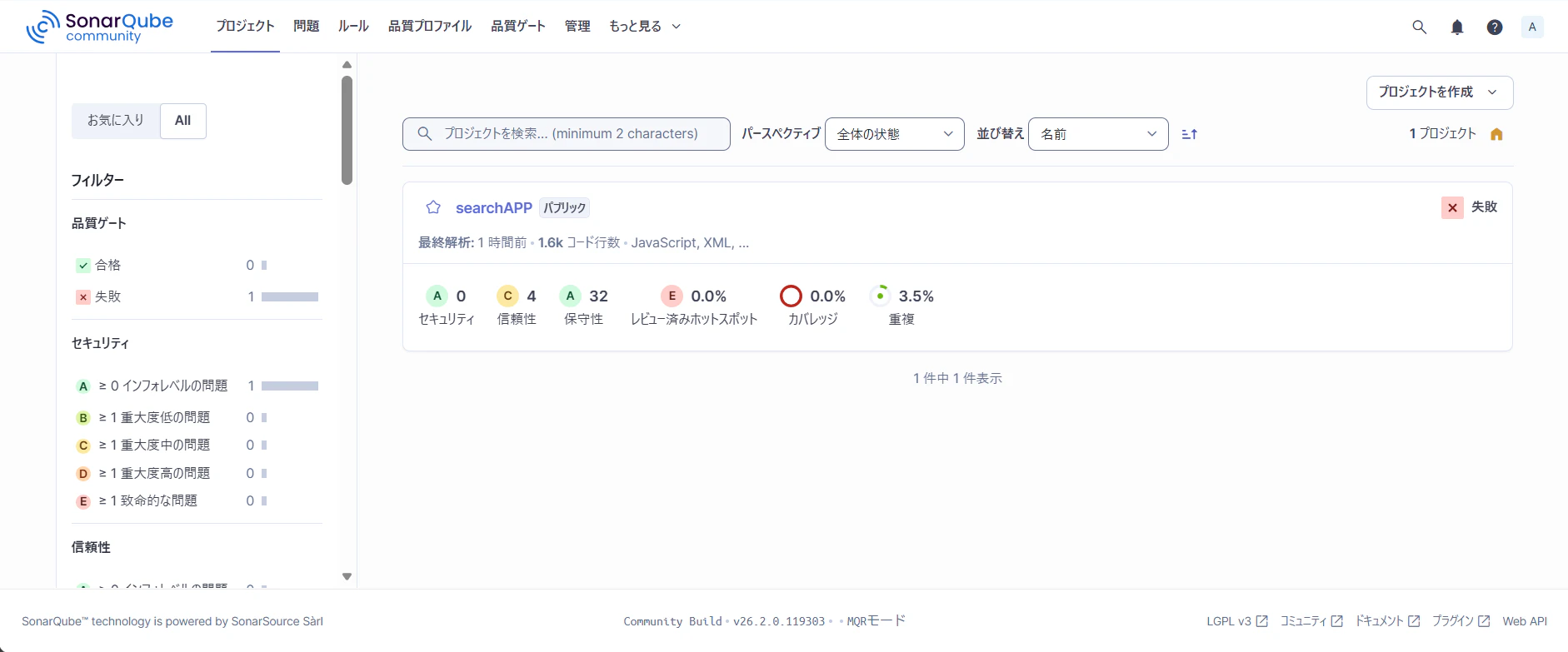Click the 1 件中 1 件表示 text
The image size is (1568, 652).
click(957, 378)
